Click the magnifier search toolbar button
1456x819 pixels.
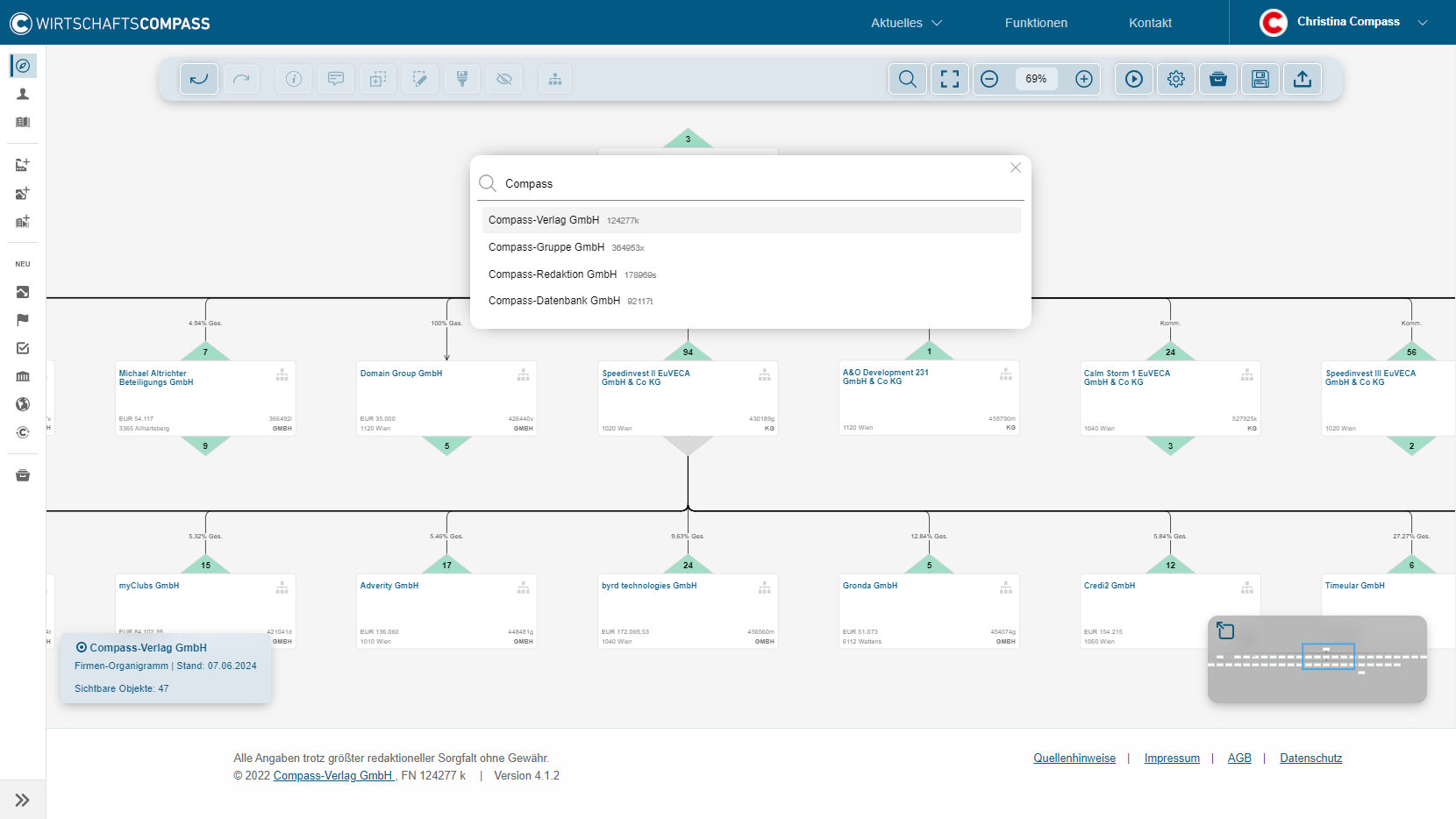908,79
